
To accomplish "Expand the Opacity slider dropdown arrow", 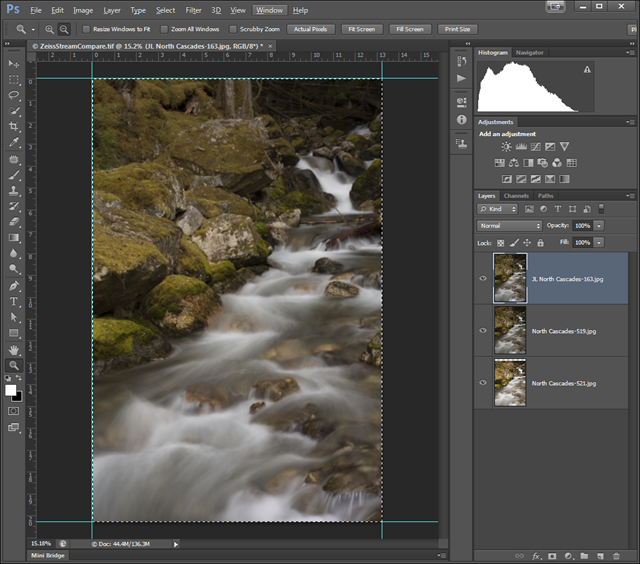I will point(599,226).
